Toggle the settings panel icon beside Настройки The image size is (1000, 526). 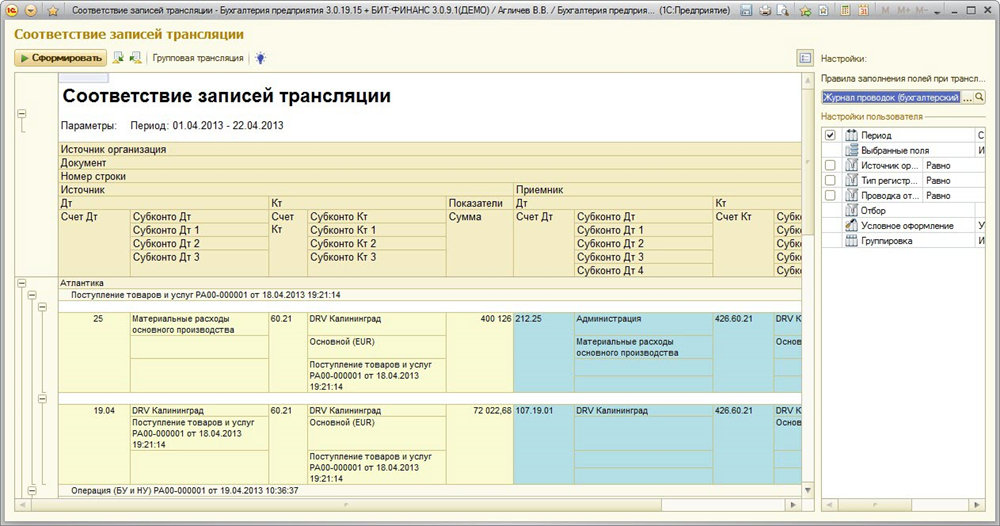805,58
